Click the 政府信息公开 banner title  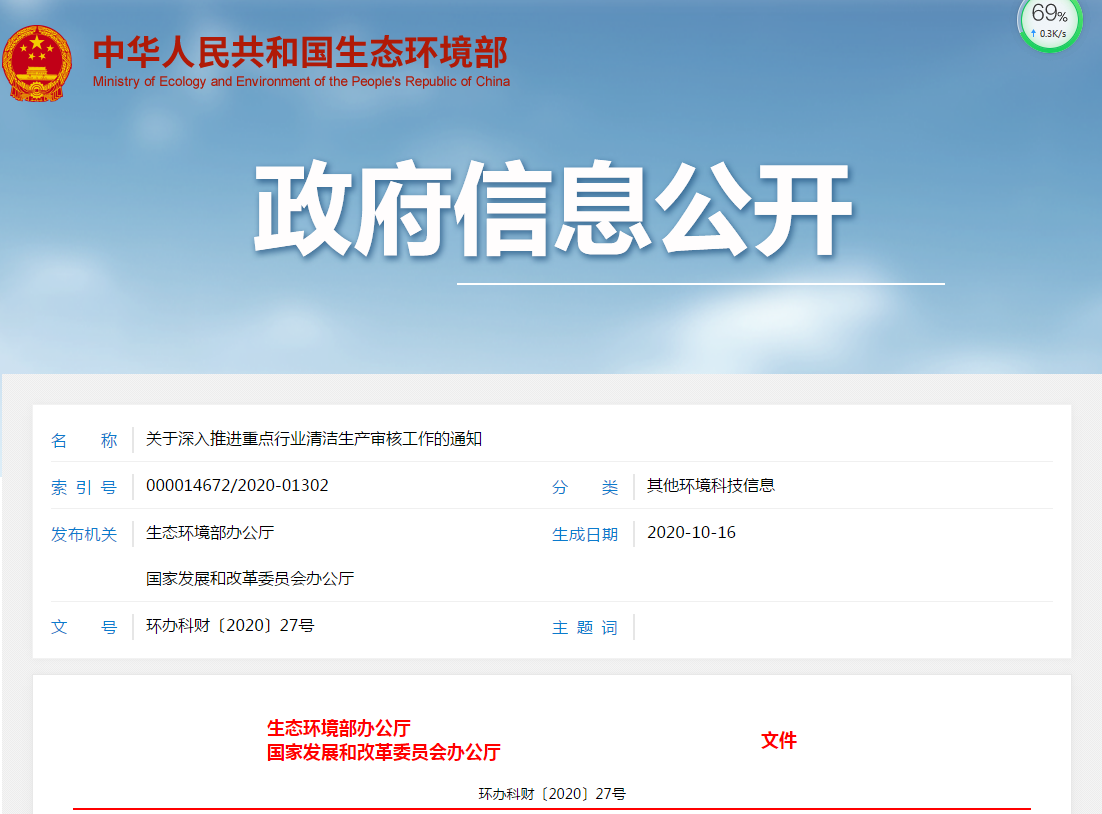coord(553,209)
